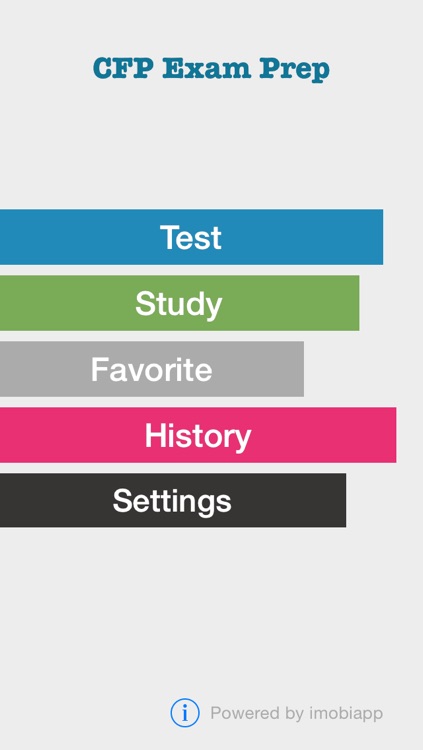The height and width of the screenshot is (750, 423).
Task: Open the gray Favorite section
Action: (152, 369)
